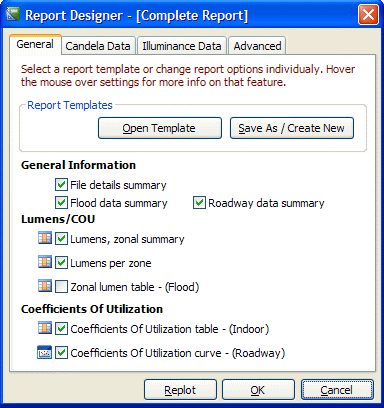The width and height of the screenshot is (384, 408).
Task: Go to the Advanced tab
Action: (257, 46)
